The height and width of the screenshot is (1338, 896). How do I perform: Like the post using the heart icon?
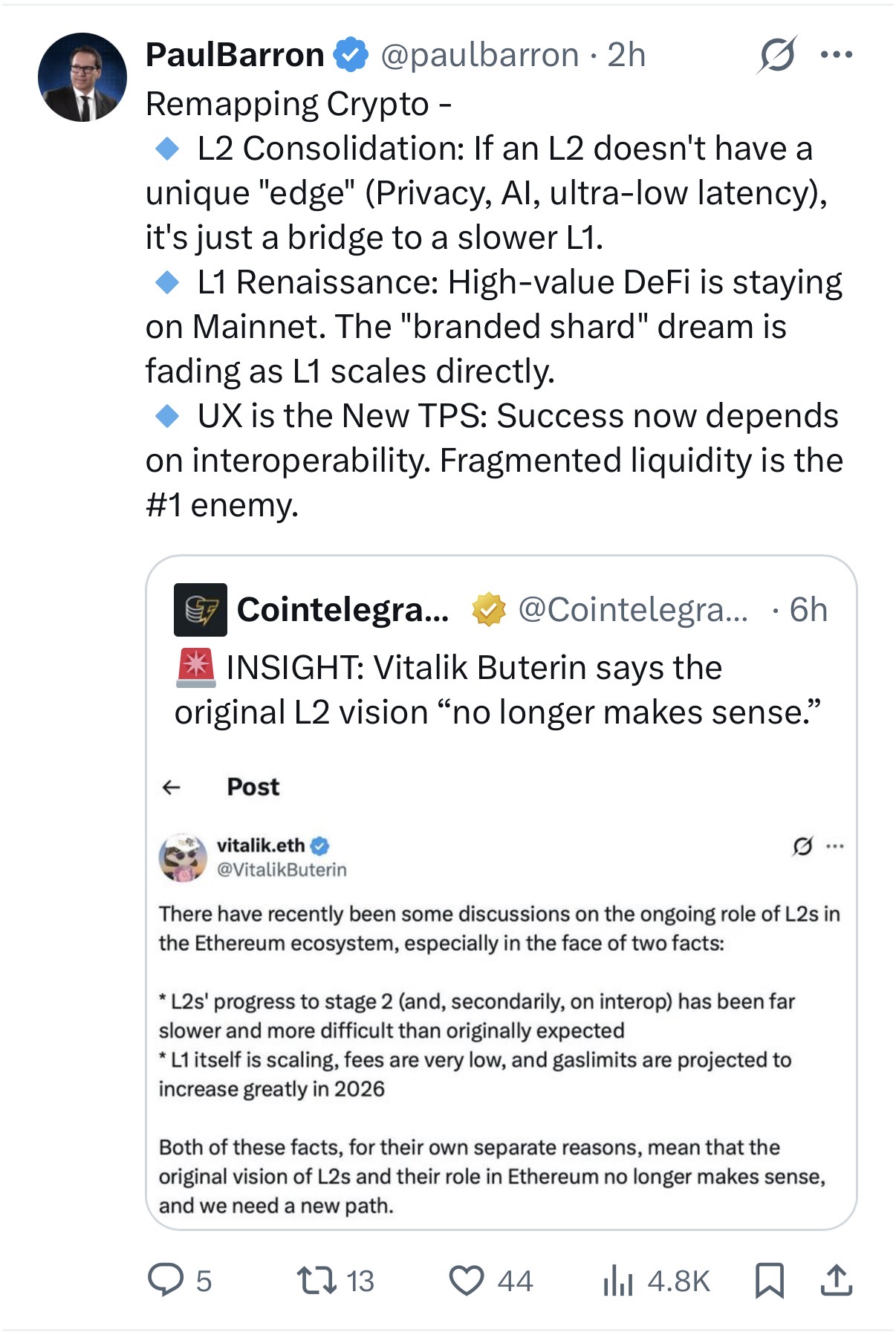tap(467, 1281)
